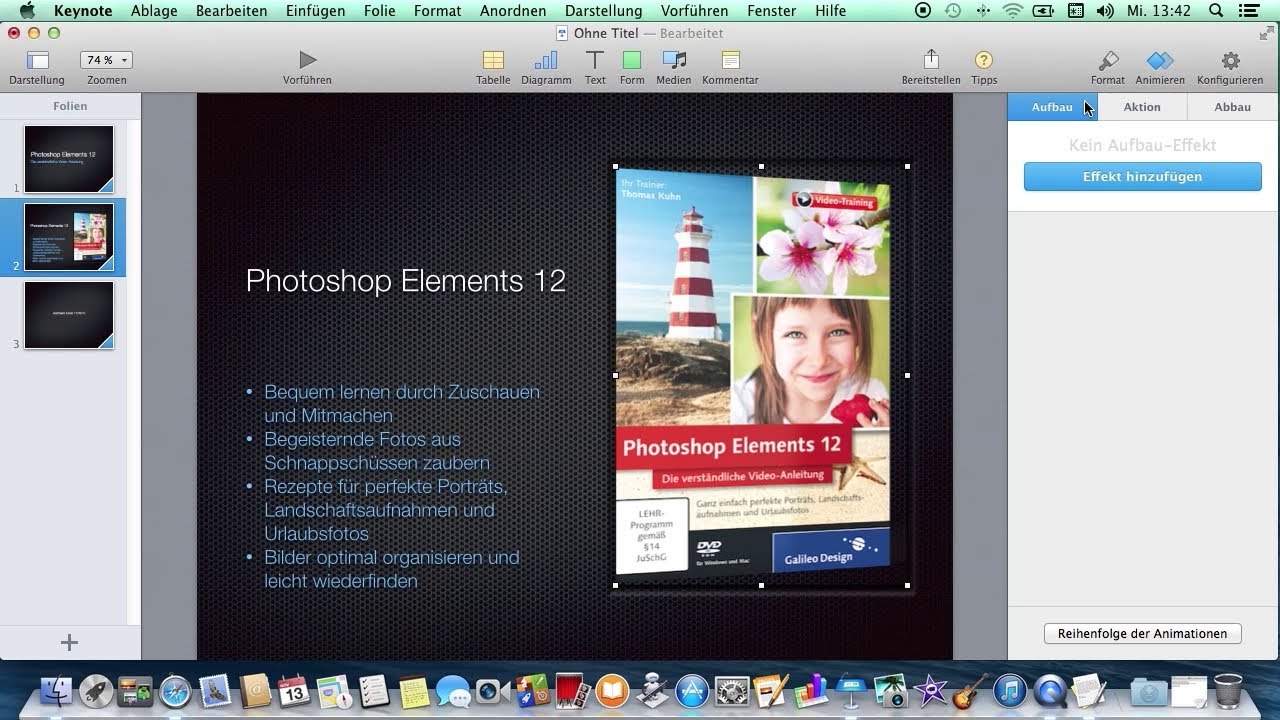This screenshot has width=1280, height=720.
Task: Open the Fenster menu
Action: (772, 11)
